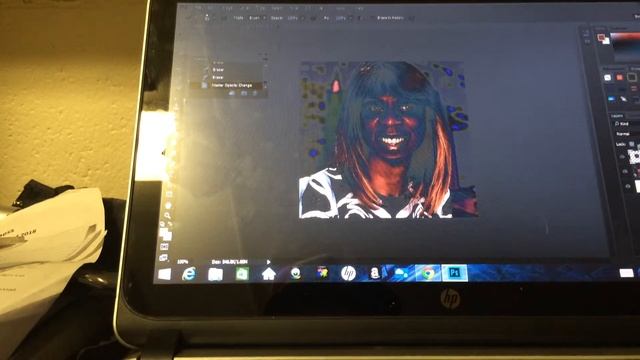Launch Internet Explorer from taskbar
Viewport: 640px width, 360px height.
[x=189, y=274]
